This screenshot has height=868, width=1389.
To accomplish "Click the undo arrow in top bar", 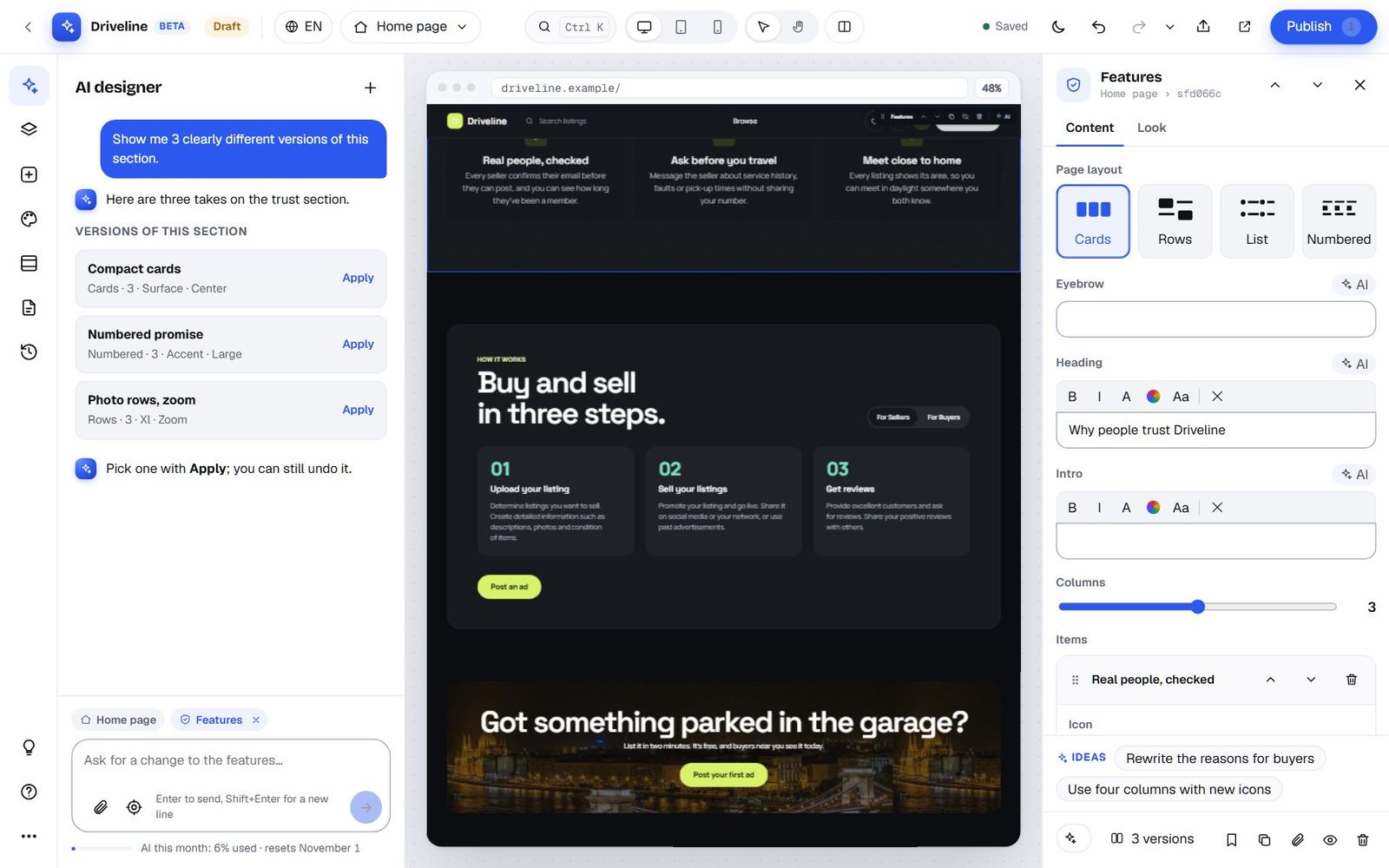I will (1098, 27).
